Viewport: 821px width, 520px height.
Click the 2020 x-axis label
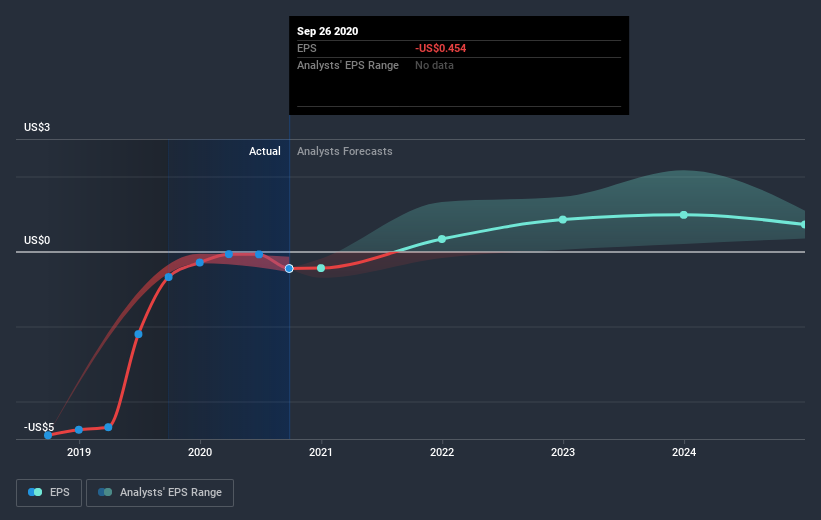coord(199,452)
